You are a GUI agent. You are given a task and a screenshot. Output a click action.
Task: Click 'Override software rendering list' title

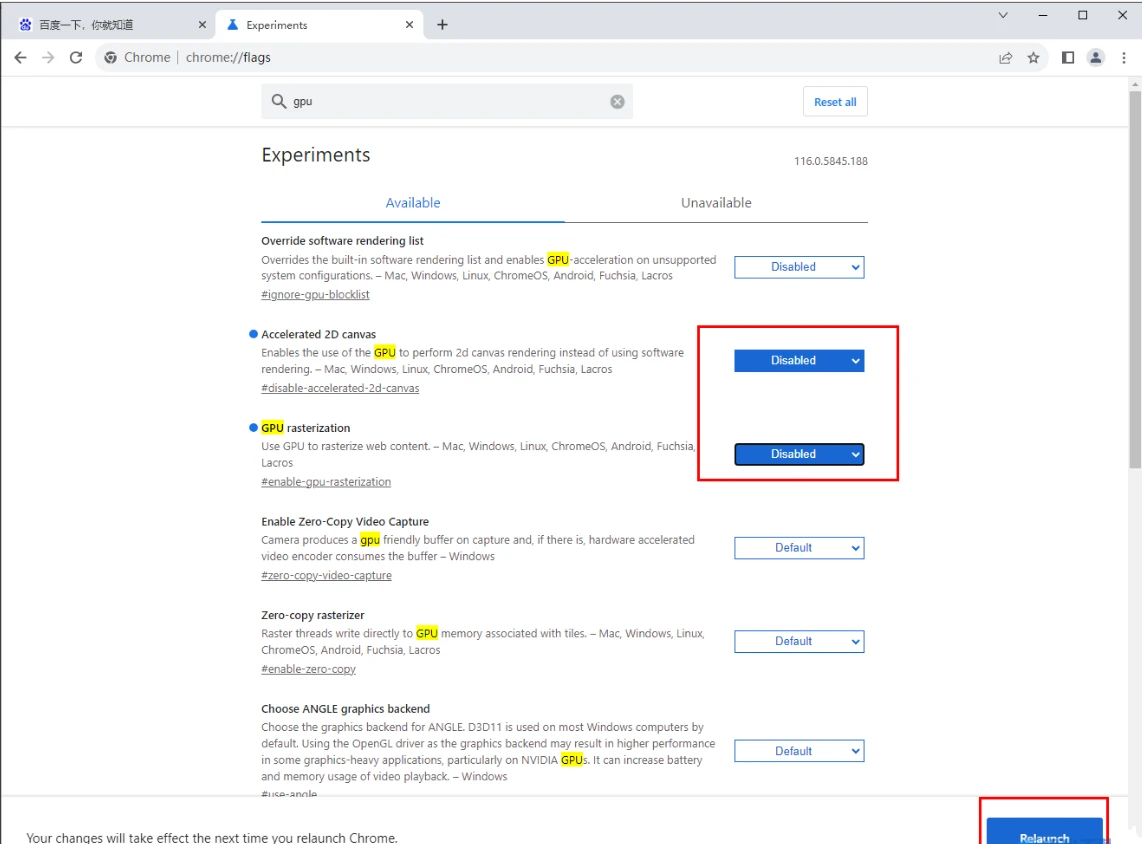click(x=342, y=241)
